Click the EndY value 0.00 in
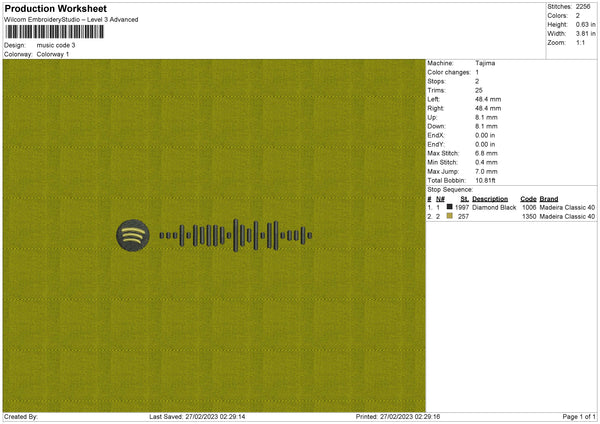600x424 pixels. [x=485, y=145]
